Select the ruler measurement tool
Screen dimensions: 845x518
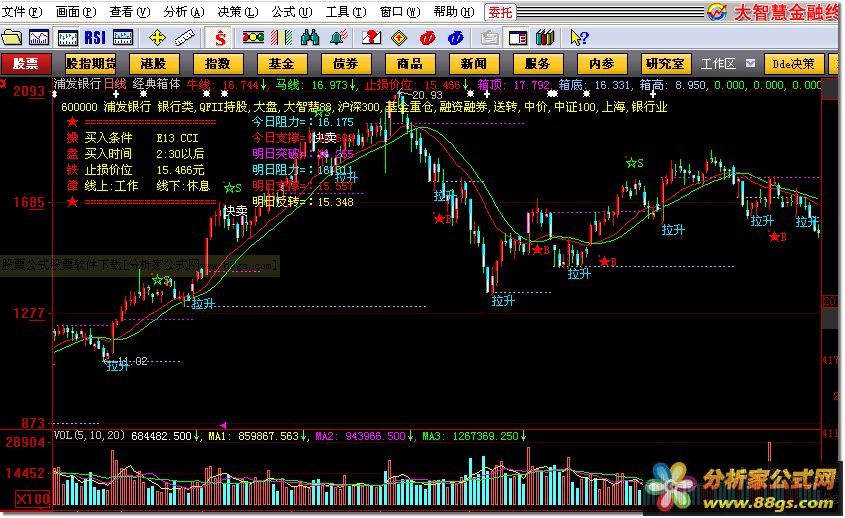click(x=185, y=38)
